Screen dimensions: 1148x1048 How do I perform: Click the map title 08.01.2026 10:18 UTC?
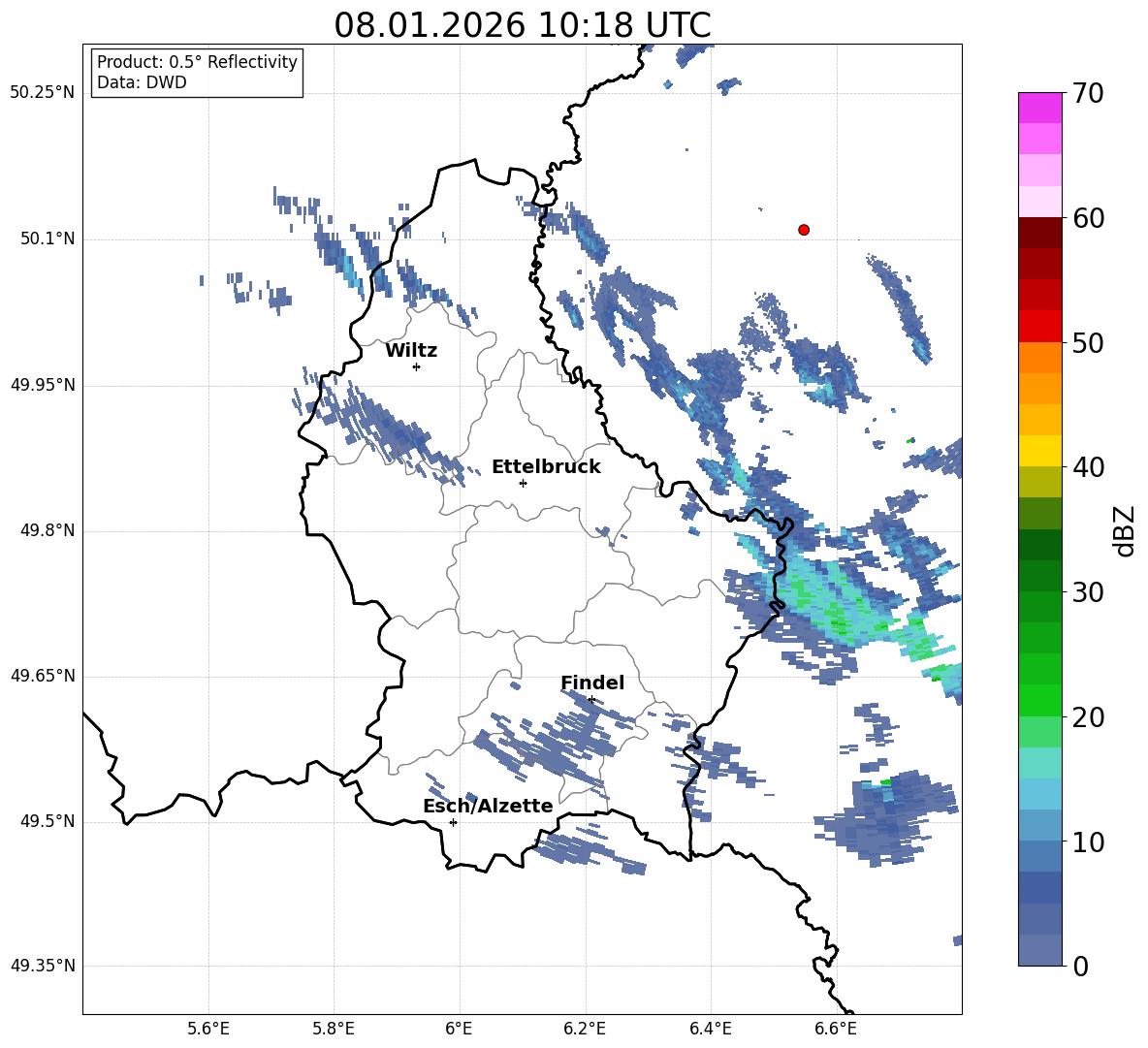pyautogui.click(x=522, y=25)
